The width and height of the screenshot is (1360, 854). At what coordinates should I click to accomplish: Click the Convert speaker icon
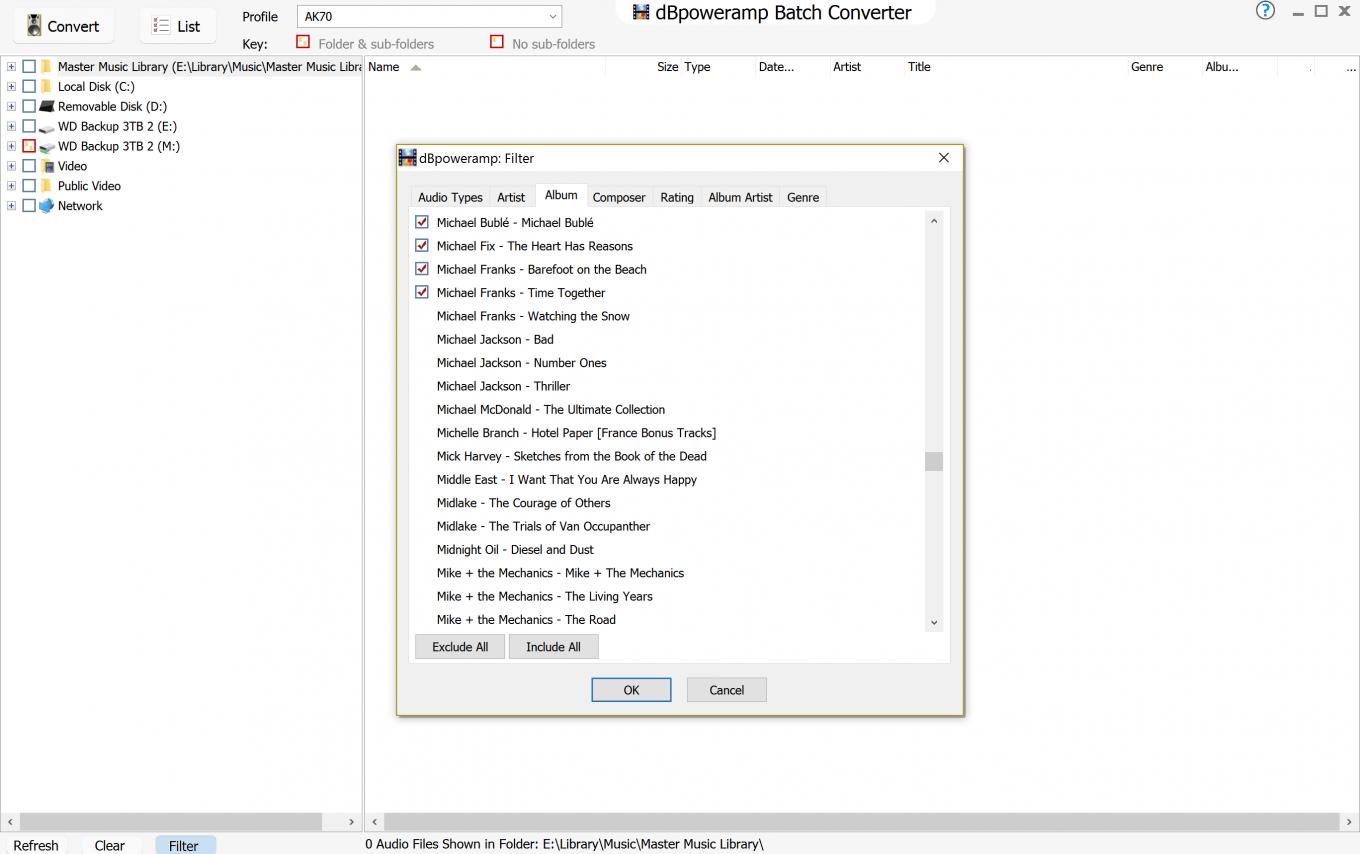tap(34, 26)
